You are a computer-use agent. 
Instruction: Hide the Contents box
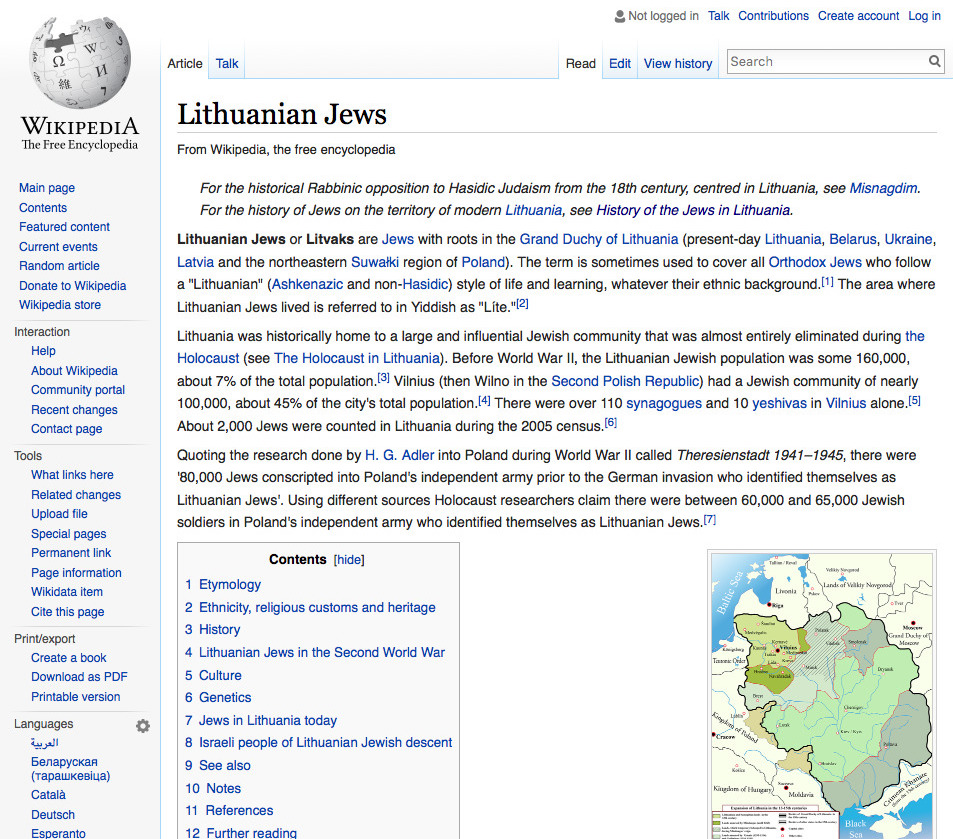tap(348, 559)
